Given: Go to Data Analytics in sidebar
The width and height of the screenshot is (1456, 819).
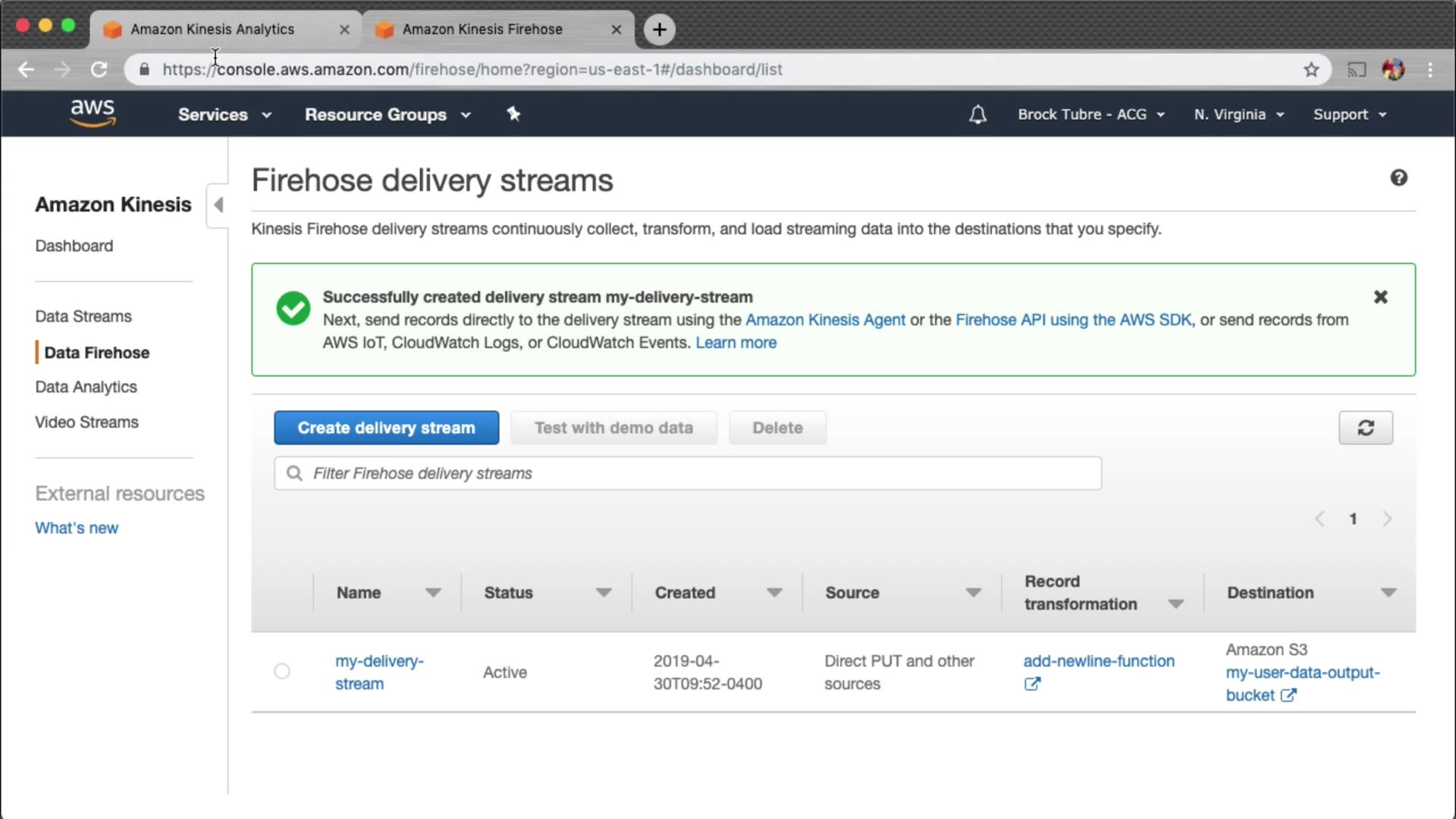Looking at the screenshot, I should click(x=86, y=387).
